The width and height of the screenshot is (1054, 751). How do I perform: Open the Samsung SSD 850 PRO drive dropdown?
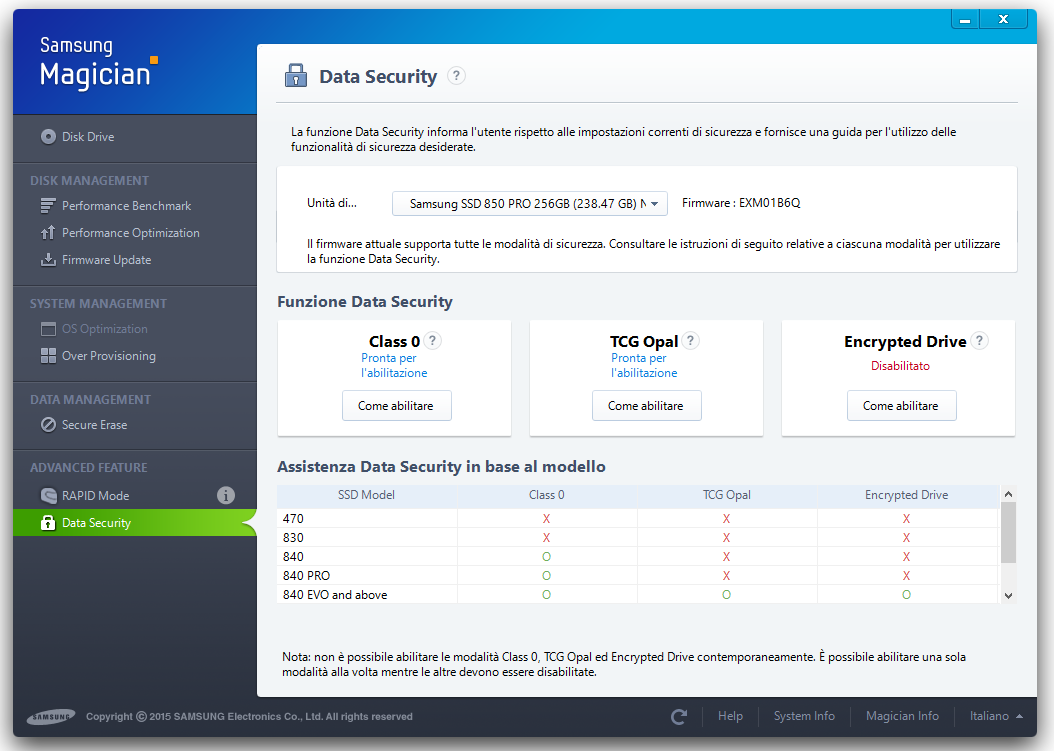click(530, 203)
